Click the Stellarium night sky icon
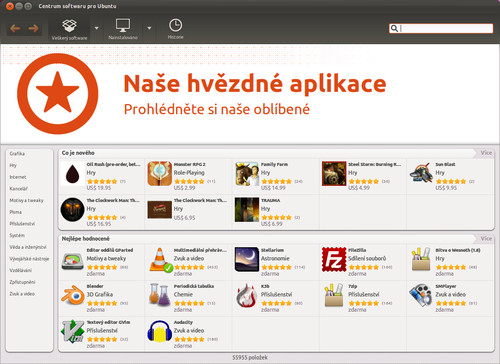This screenshot has width=500, height=364. tap(247, 259)
